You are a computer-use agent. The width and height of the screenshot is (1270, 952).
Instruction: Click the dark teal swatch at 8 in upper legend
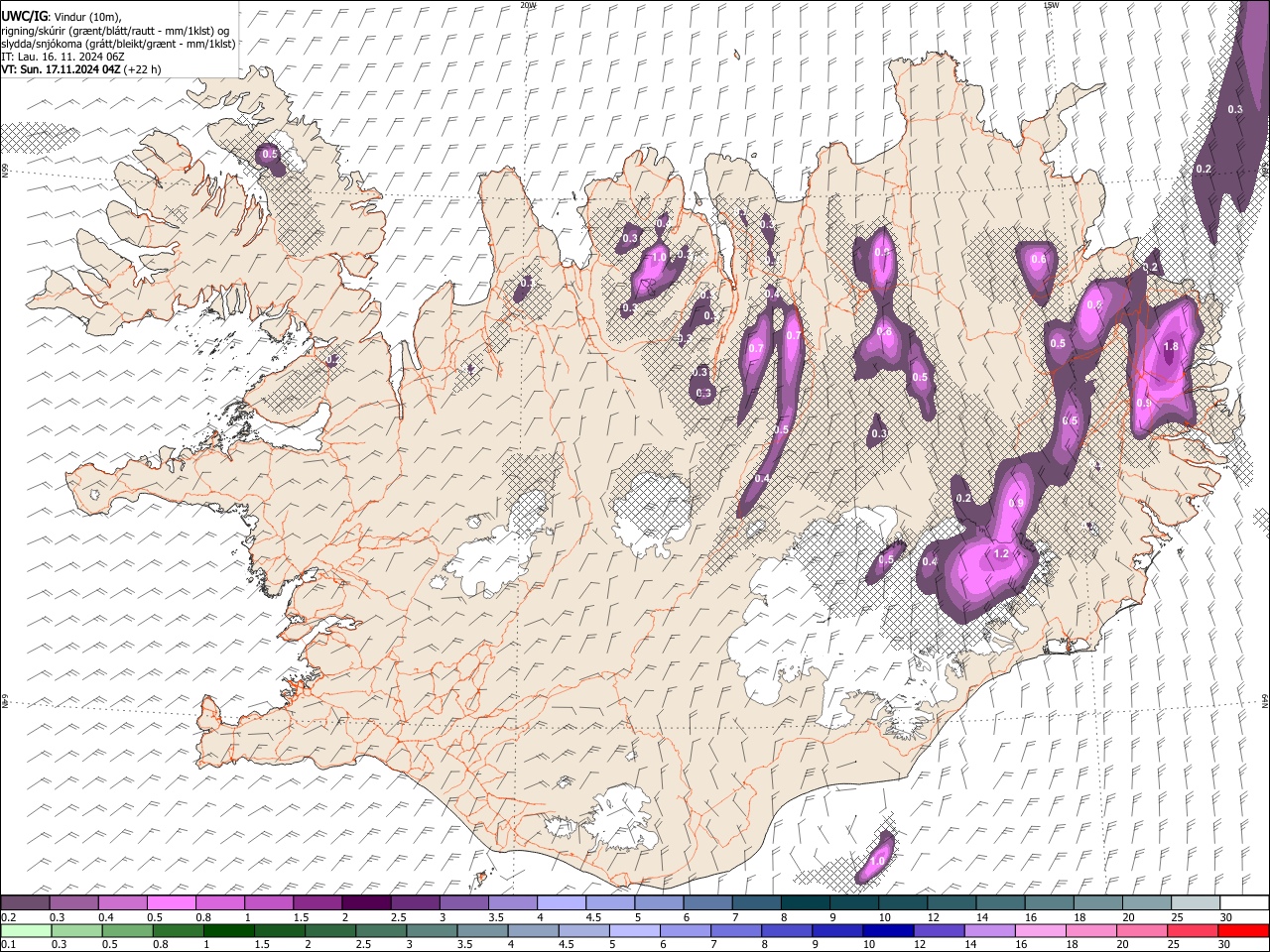pos(806,902)
